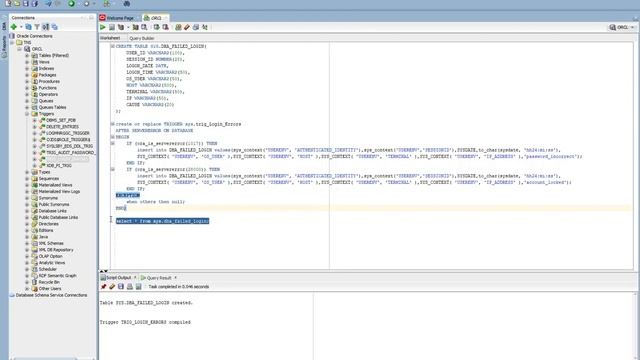Select the XDB_PI_TRIG trigger
Image resolution: width=640 pixels, height=360 pixels.
coord(59,166)
